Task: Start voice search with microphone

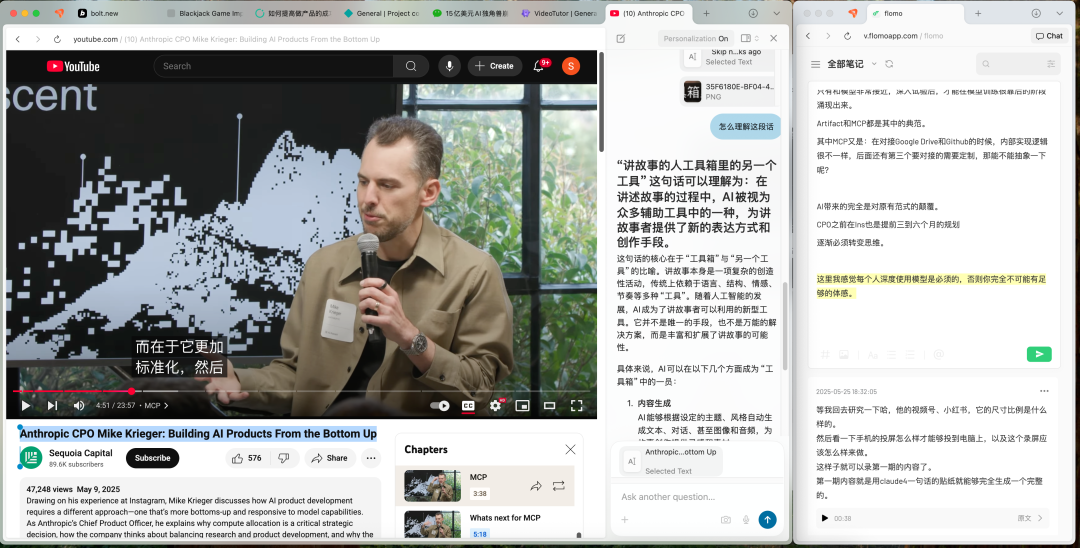Action: tap(449, 66)
